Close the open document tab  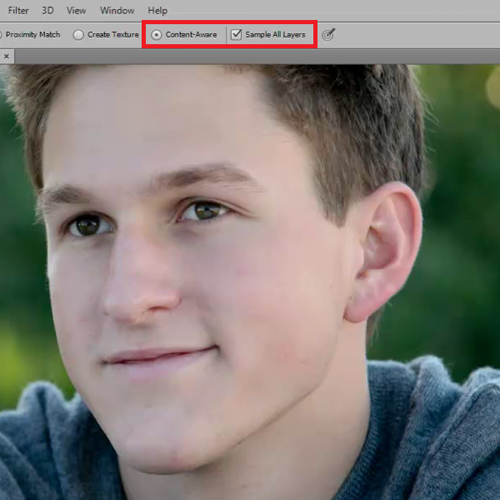click(x=6, y=56)
